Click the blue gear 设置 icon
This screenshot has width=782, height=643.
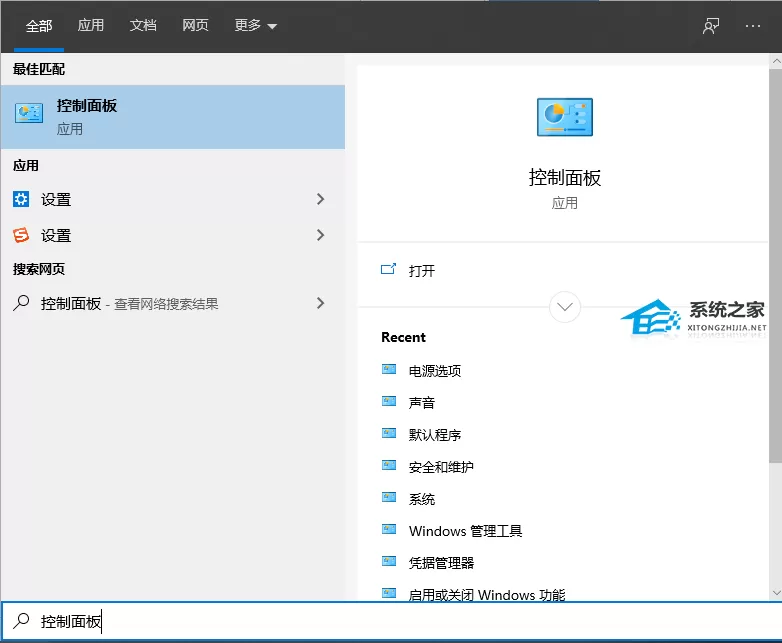click(21, 199)
